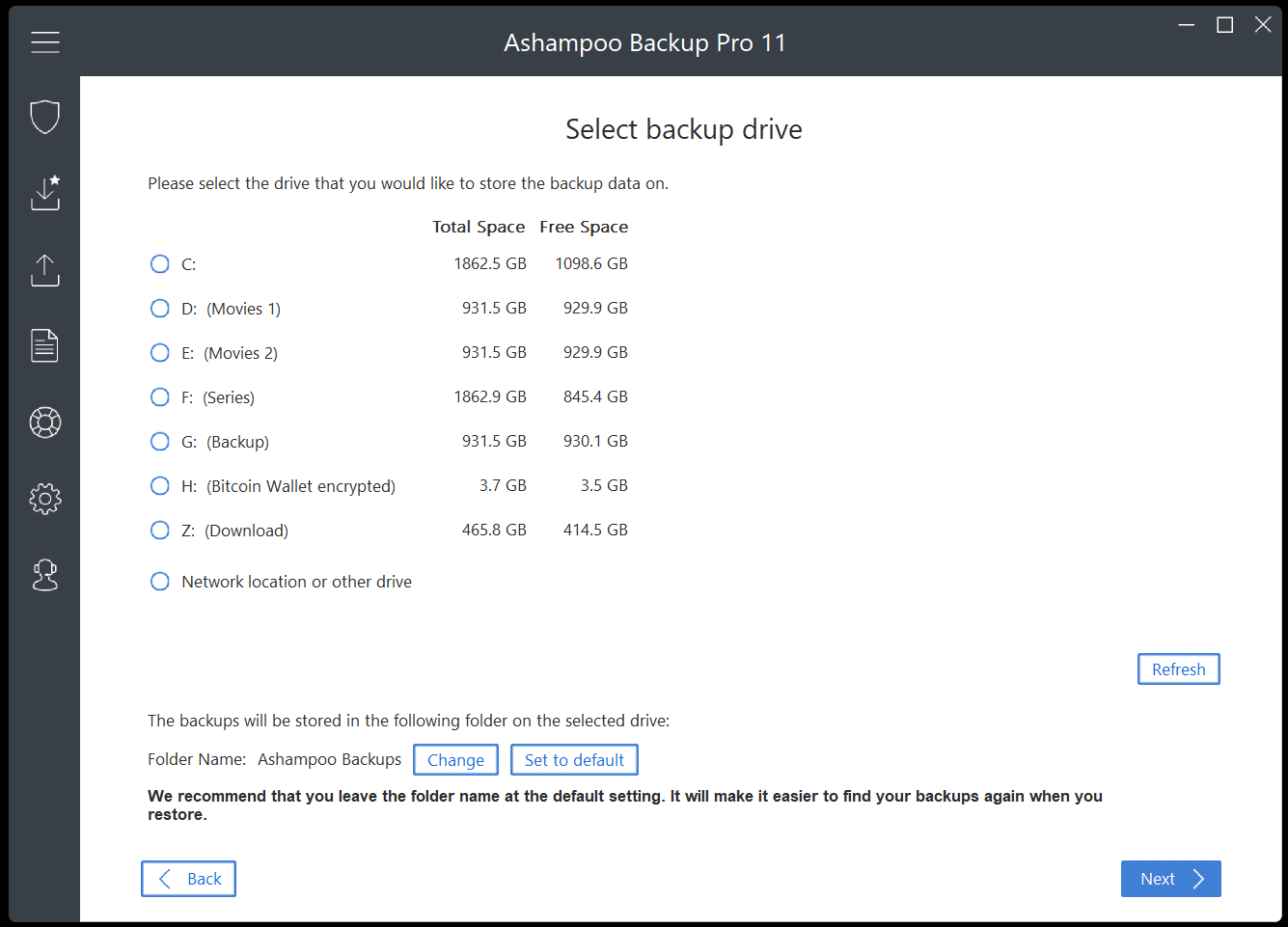Click the 3.7 GB total space value
The width and height of the screenshot is (1288, 927).
click(503, 485)
